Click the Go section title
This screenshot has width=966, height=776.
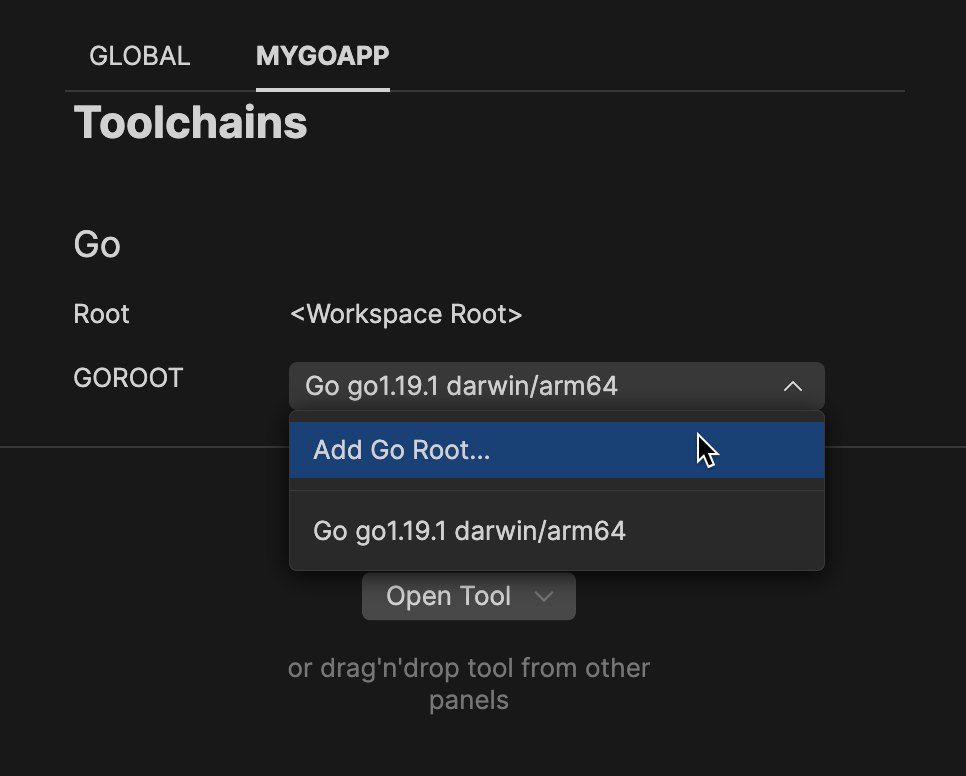[x=96, y=244]
